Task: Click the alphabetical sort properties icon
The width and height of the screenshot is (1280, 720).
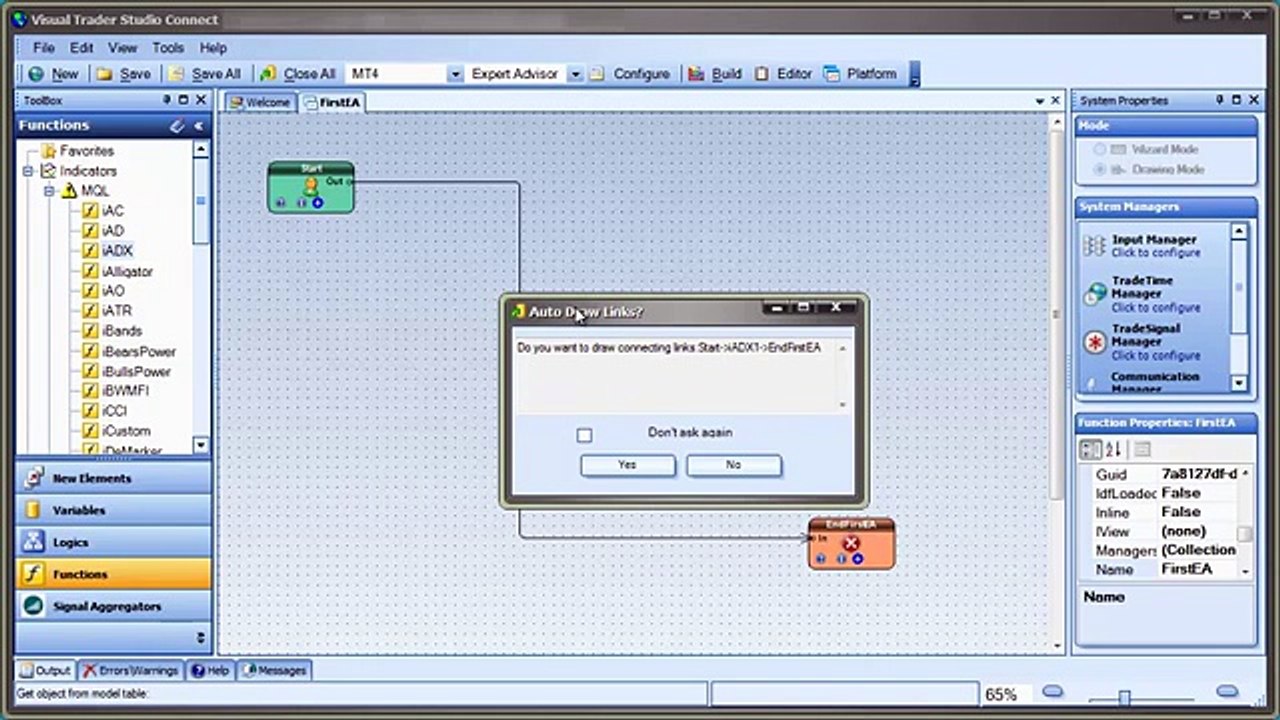Action: 1113,450
